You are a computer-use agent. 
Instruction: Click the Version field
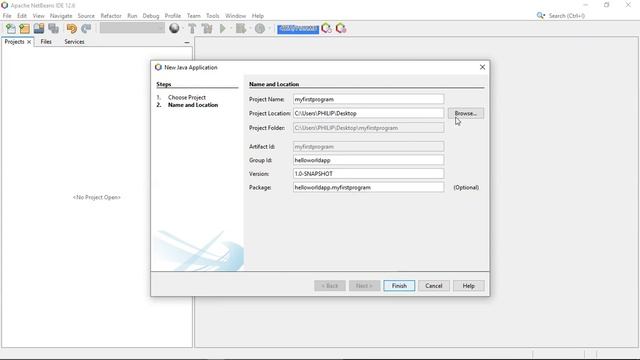368,173
